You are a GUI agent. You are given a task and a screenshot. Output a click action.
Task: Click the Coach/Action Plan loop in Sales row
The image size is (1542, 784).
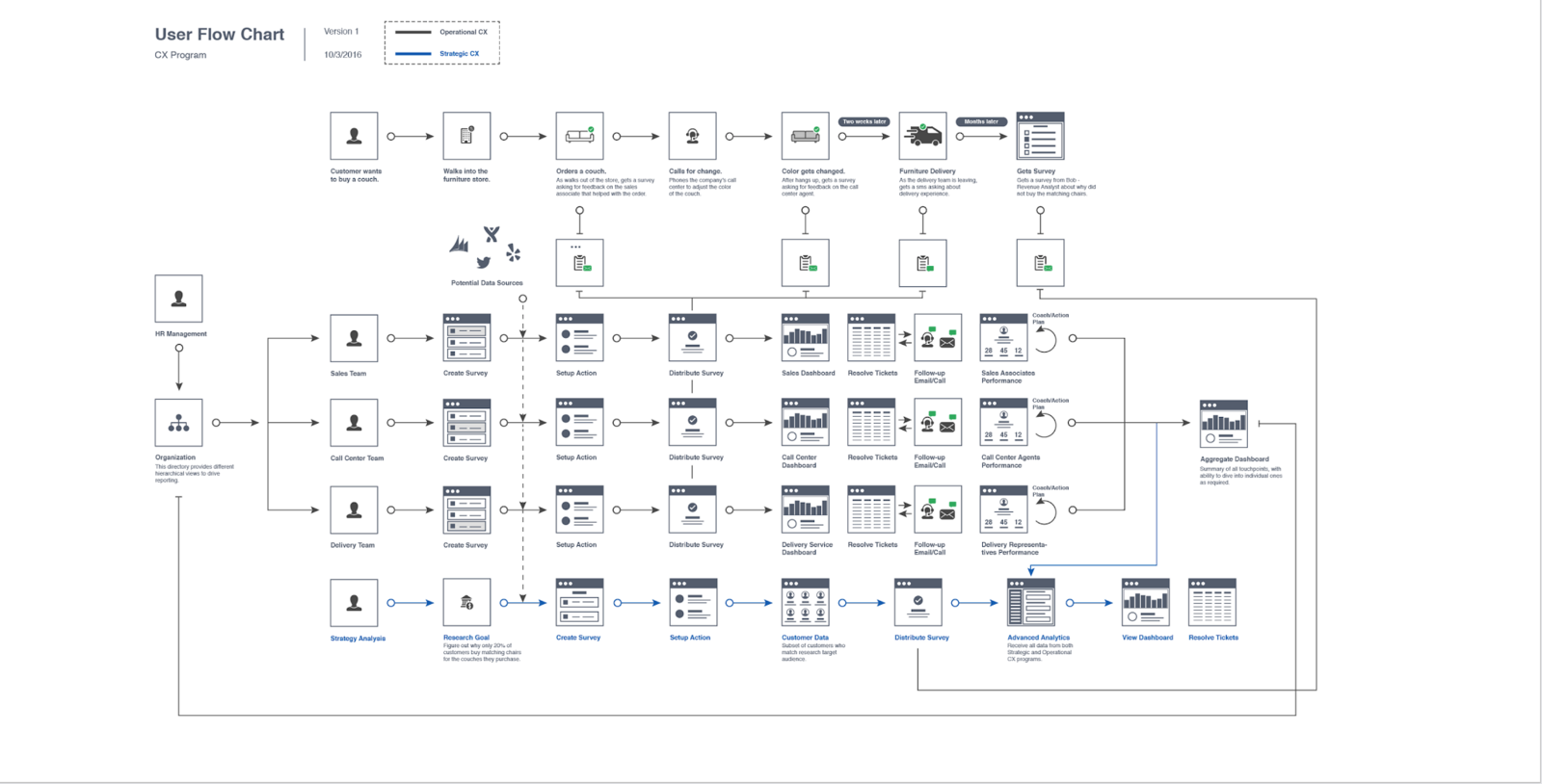1046,339
